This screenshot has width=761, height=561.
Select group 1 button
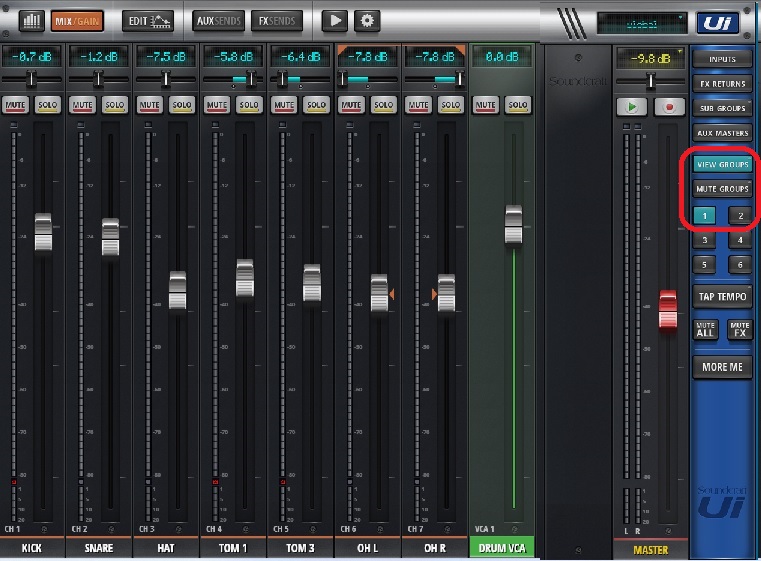coord(705,215)
